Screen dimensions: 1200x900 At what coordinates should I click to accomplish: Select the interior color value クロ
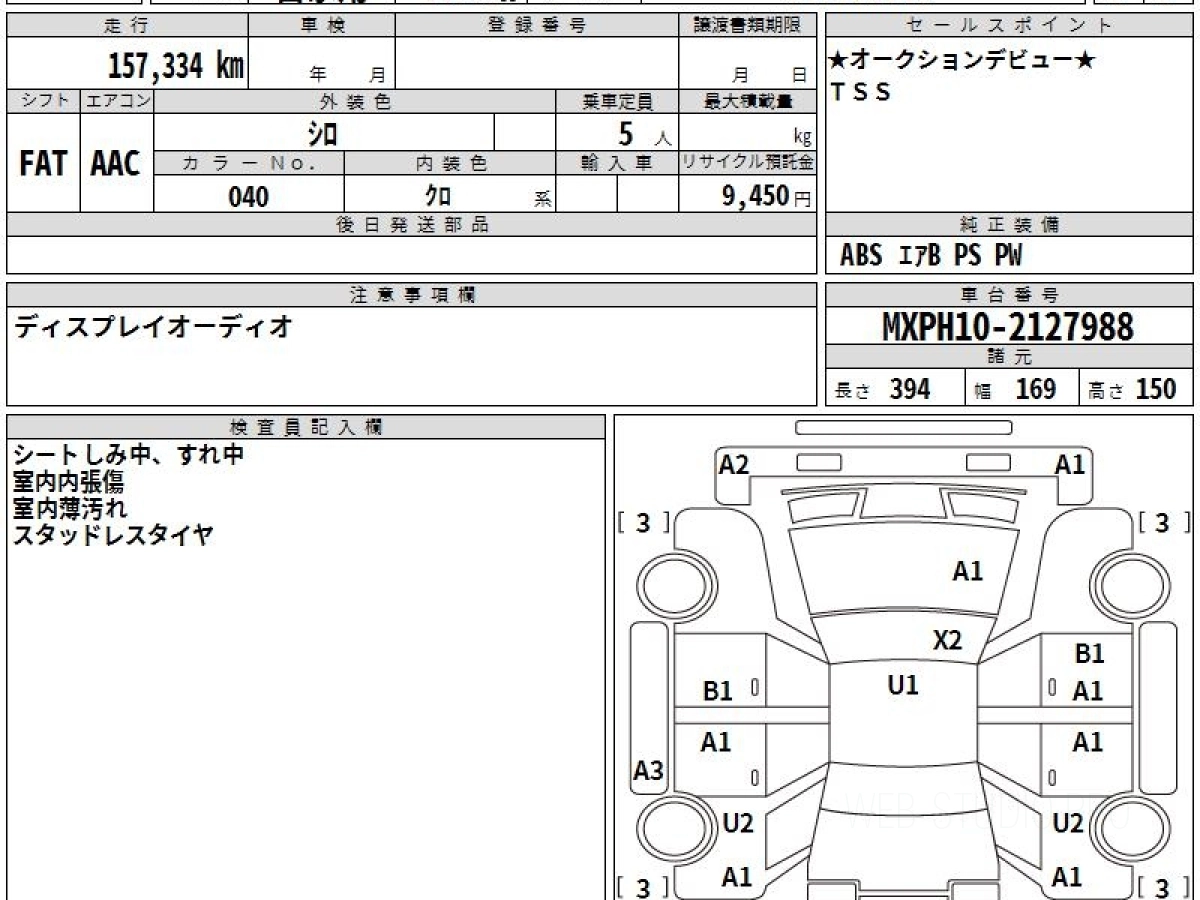(438, 196)
